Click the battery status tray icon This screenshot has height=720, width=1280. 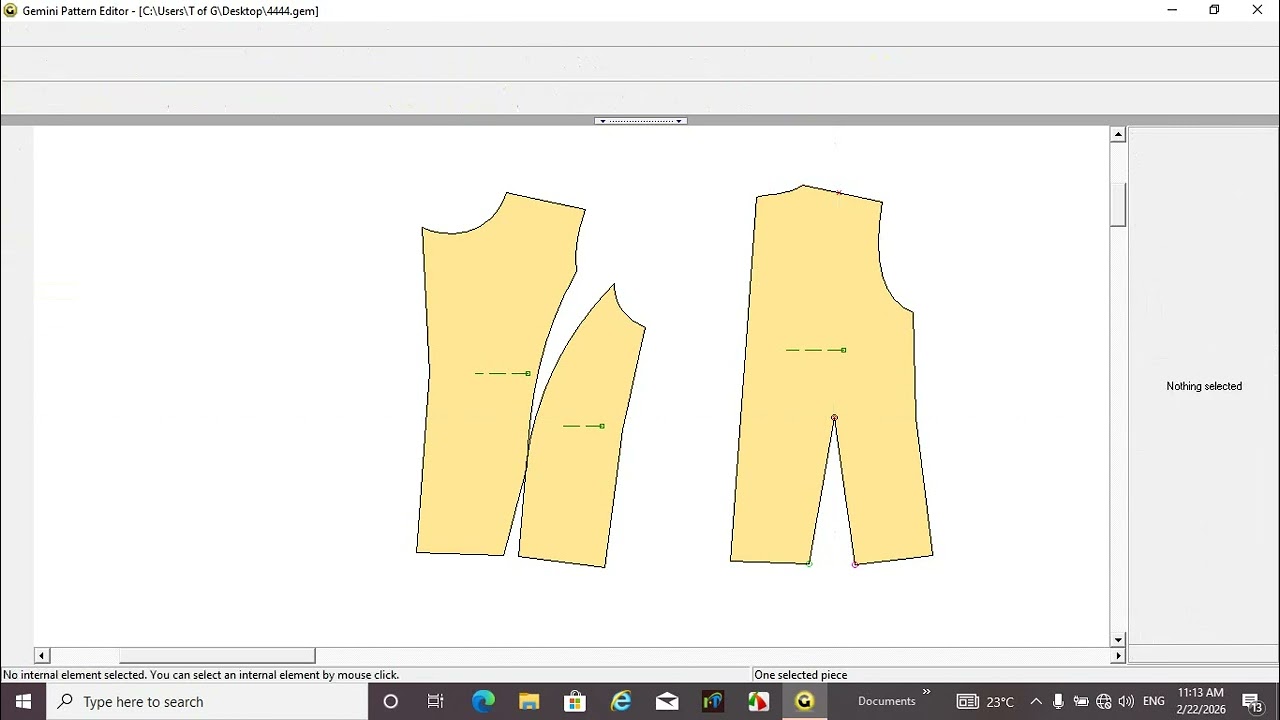point(1081,701)
